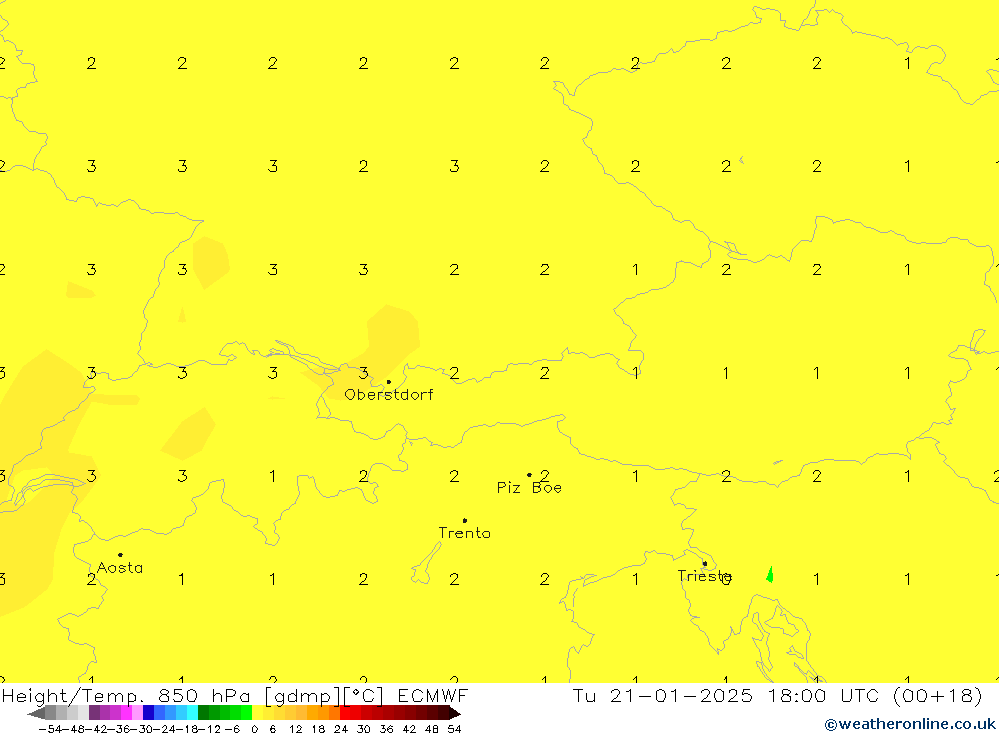Select the dark green swatch at -12

click(203, 713)
